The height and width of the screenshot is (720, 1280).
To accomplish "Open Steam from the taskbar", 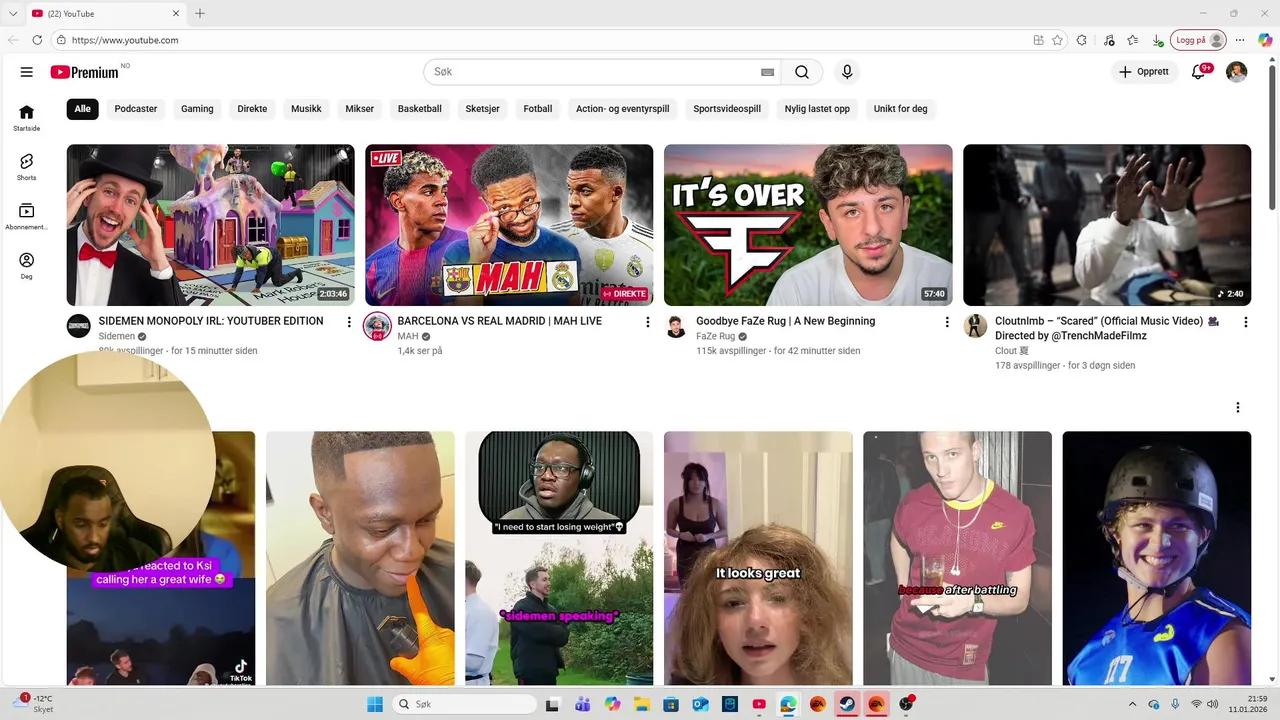I will 847,704.
